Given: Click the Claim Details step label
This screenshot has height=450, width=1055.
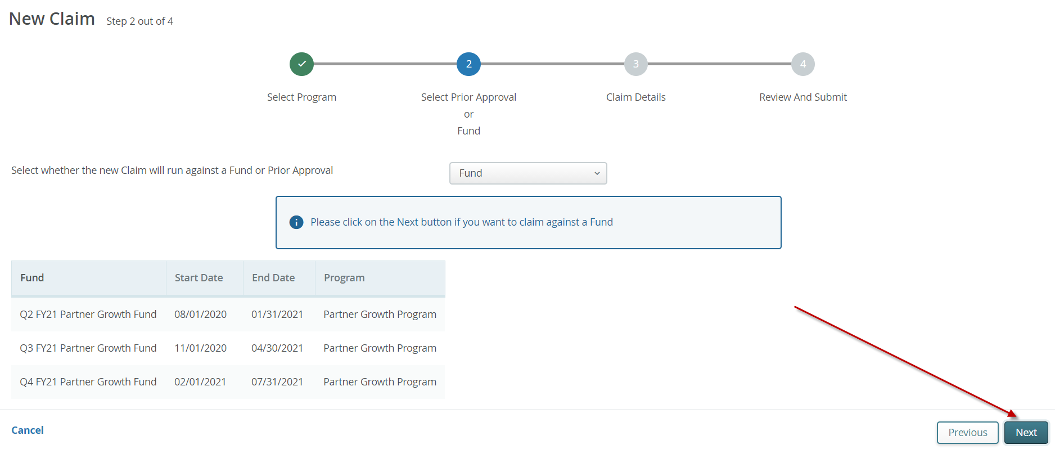Looking at the screenshot, I should pyautogui.click(x=635, y=97).
